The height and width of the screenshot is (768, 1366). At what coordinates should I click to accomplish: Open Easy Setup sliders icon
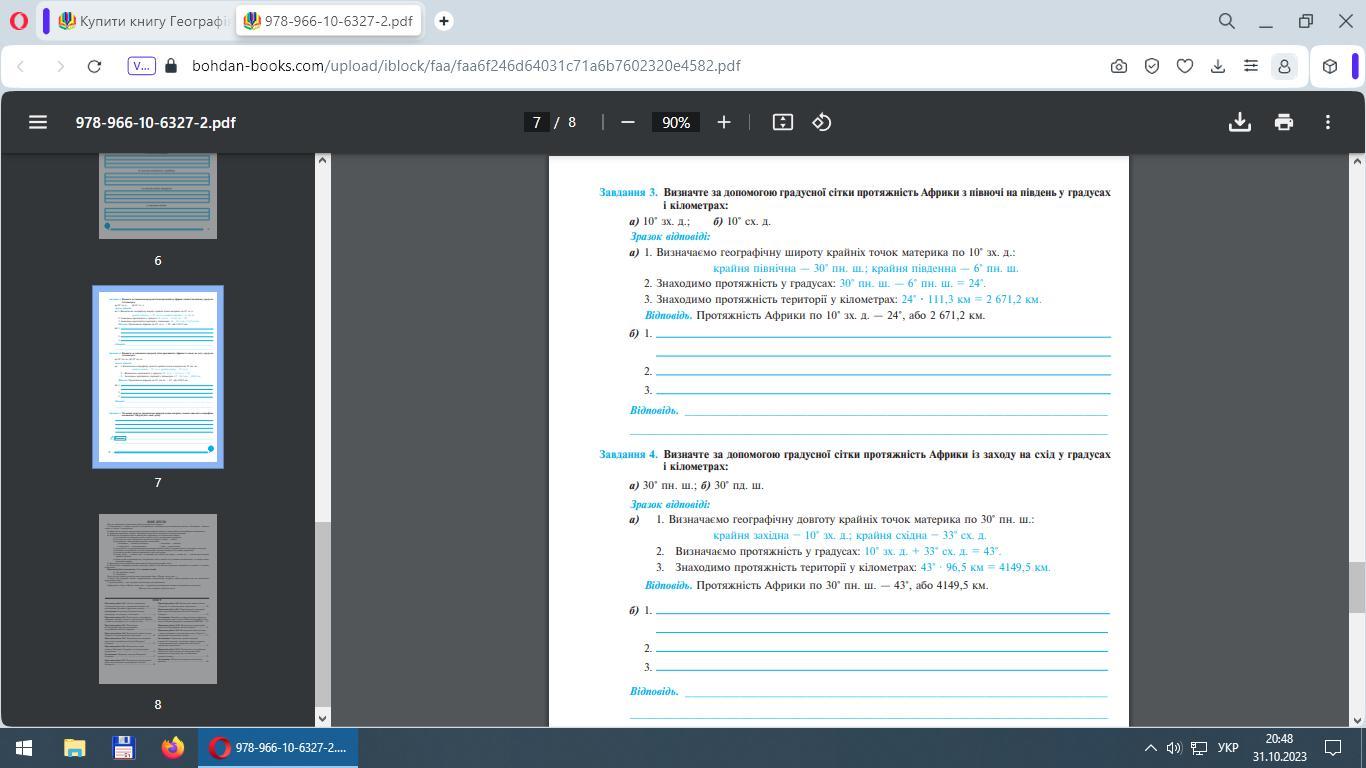point(1251,66)
